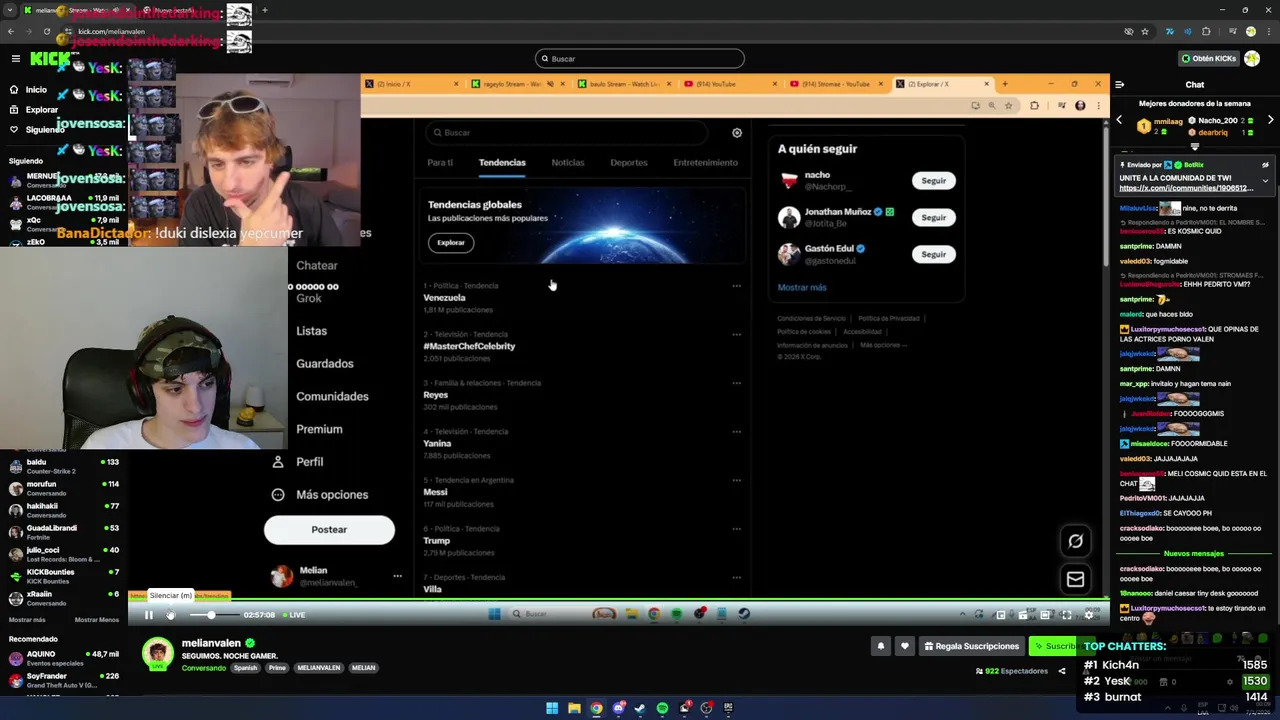Mute the stream with Silenciar button
This screenshot has height=720, width=1280.
[171, 615]
